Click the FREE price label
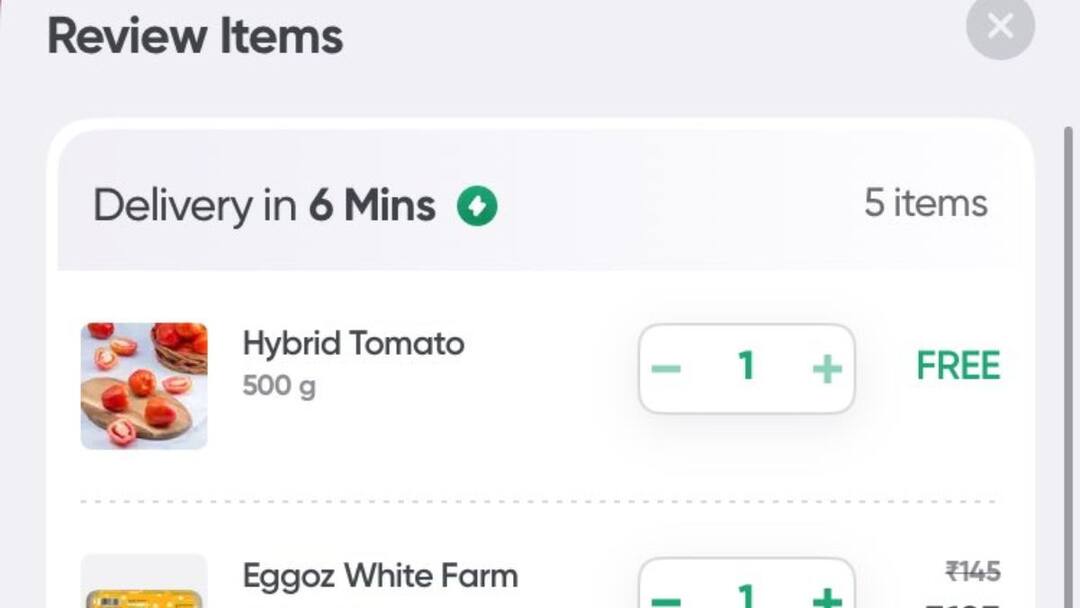1080x608 pixels. pyautogui.click(x=958, y=367)
